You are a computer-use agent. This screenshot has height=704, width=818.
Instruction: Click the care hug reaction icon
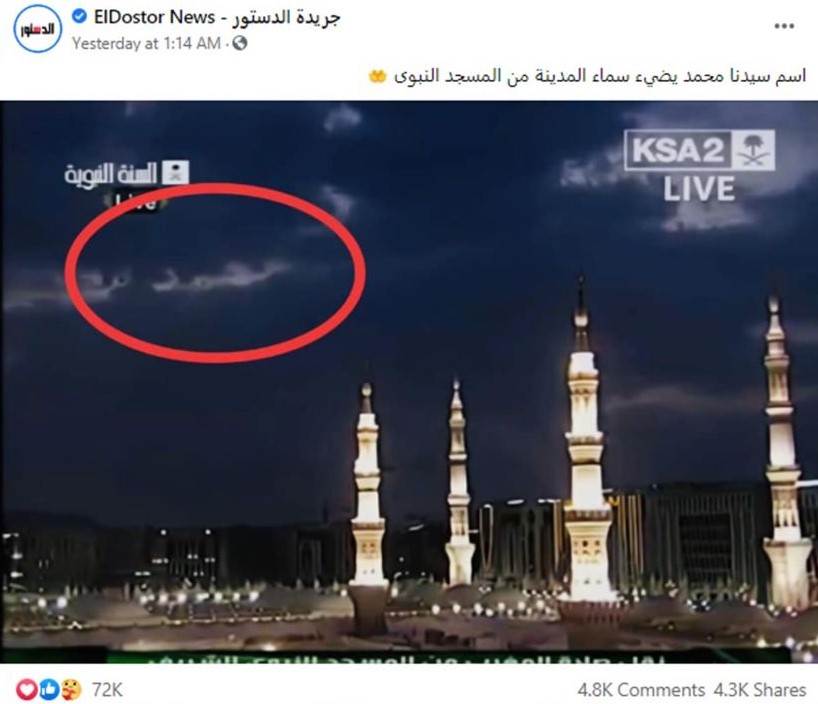coord(70,690)
